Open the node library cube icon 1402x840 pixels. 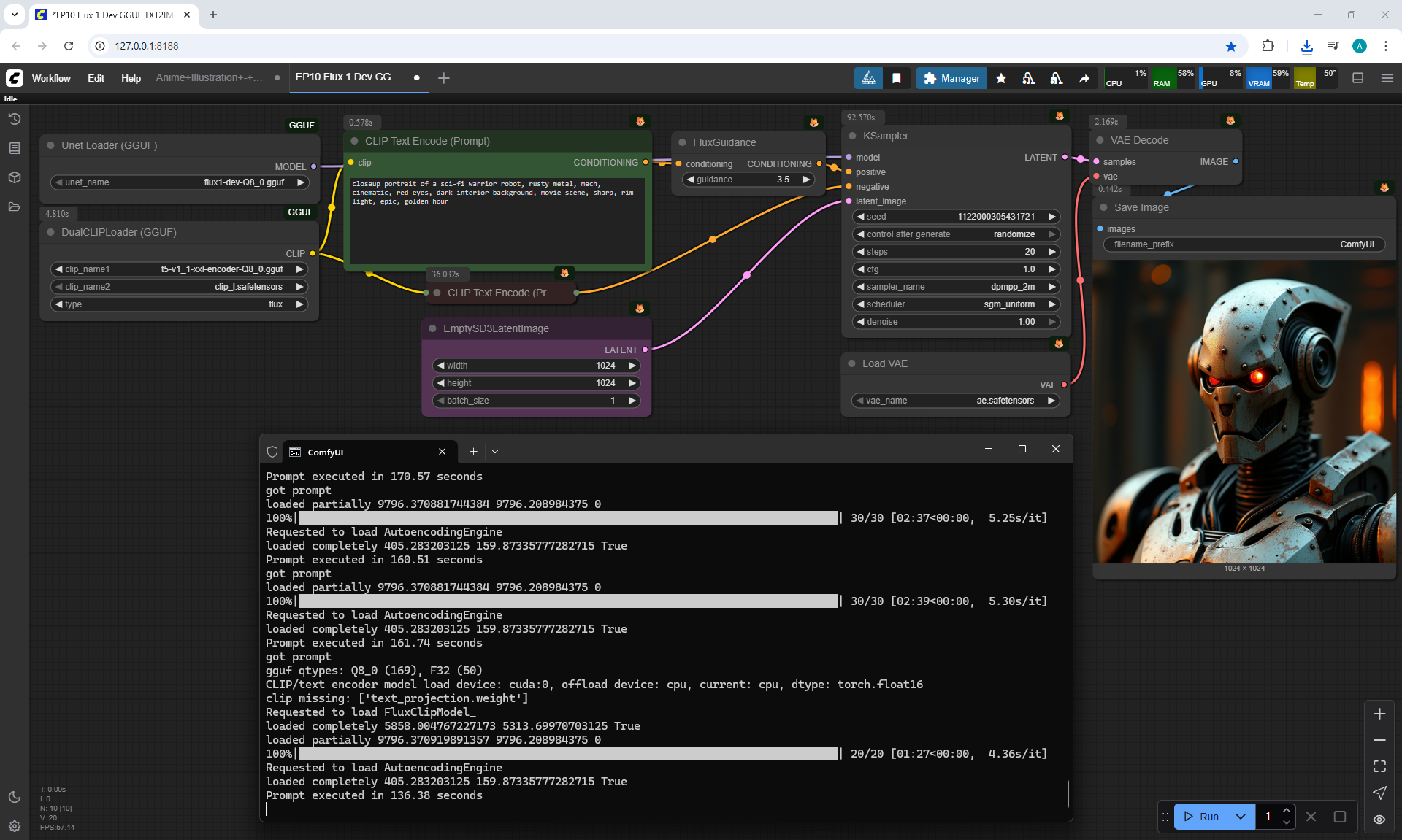tap(15, 177)
